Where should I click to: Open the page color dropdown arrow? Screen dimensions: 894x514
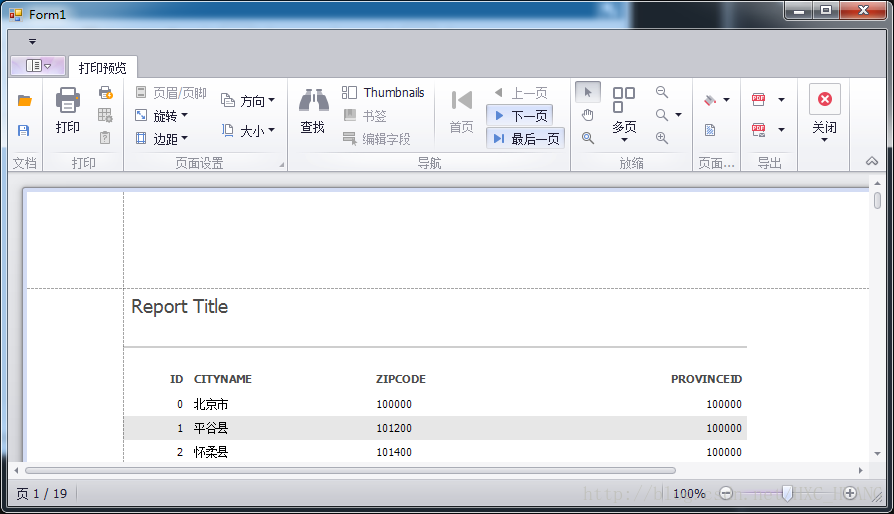coord(726,100)
